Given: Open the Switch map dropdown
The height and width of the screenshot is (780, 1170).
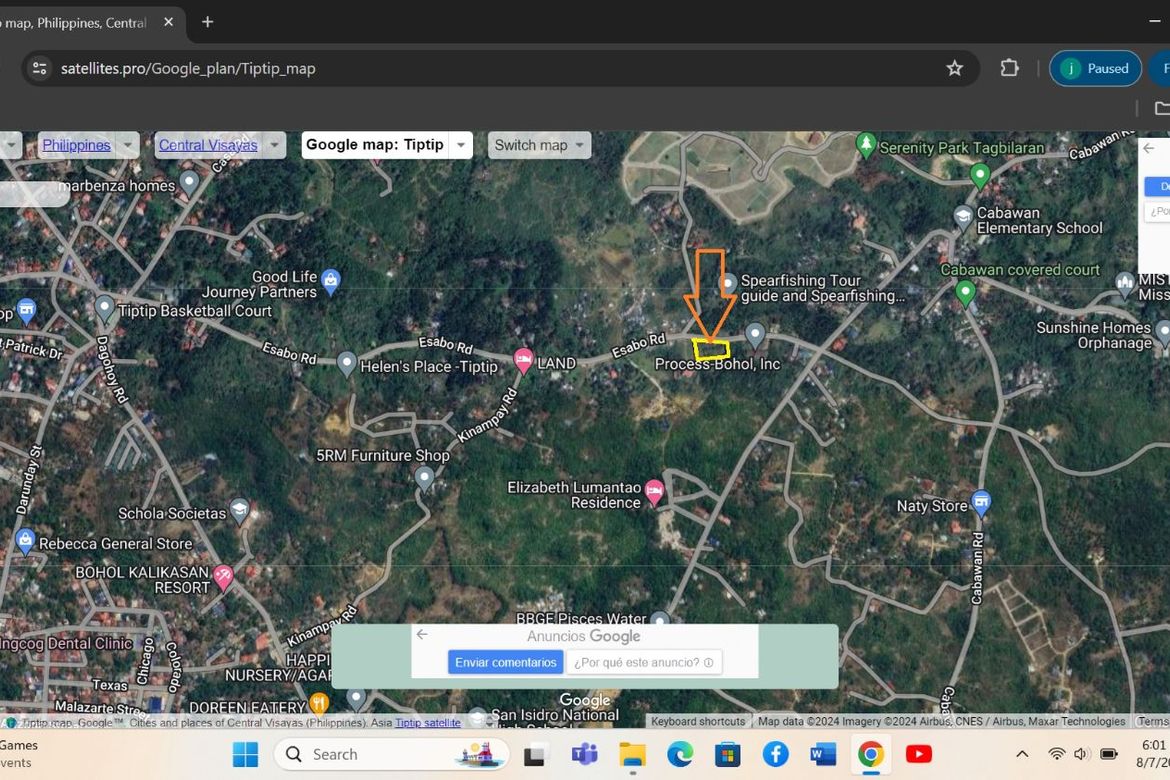Looking at the screenshot, I should (539, 145).
